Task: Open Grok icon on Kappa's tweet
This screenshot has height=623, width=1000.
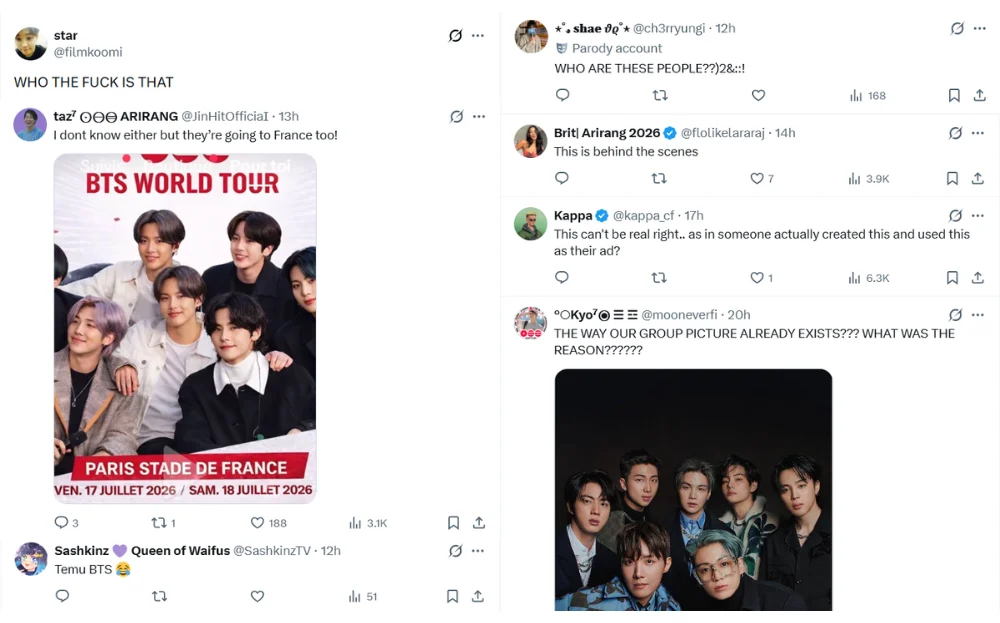Action: [x=955, y=216]
